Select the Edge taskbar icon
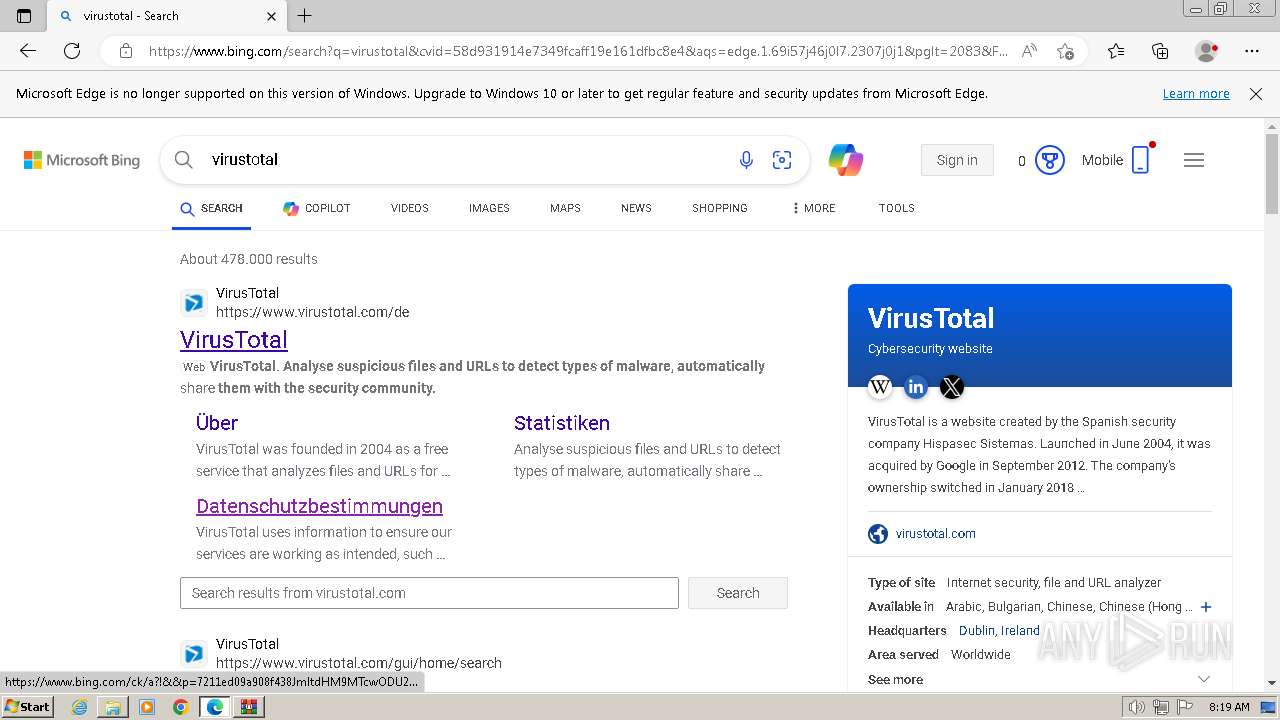 point(214,707)
